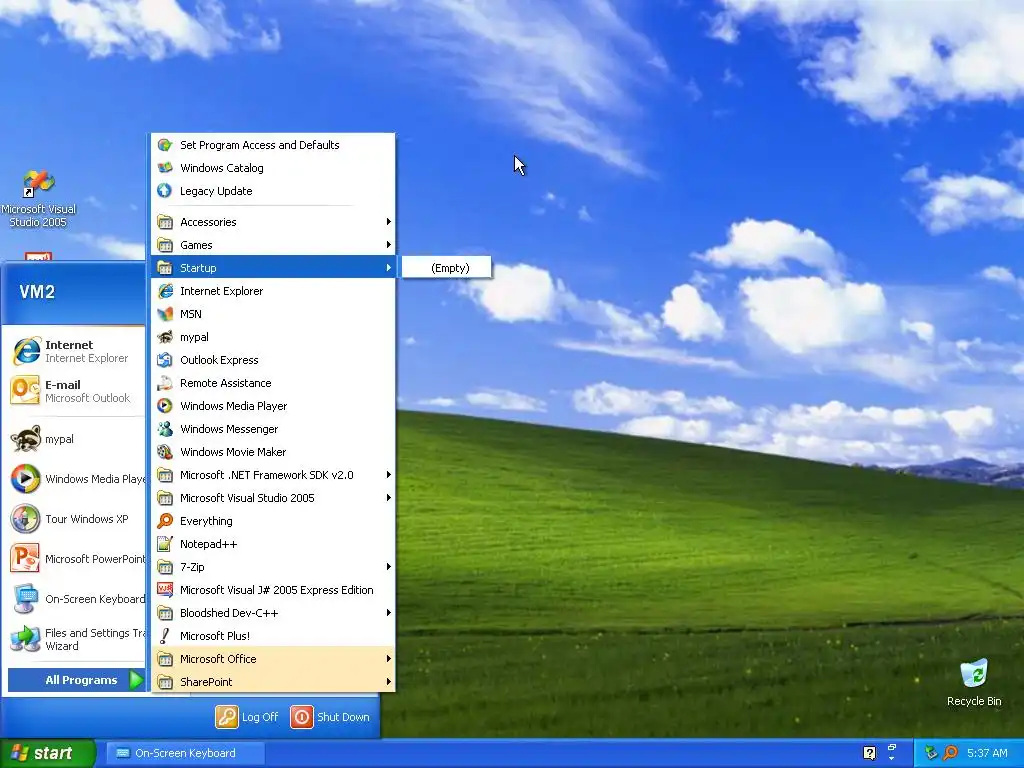1024x768 pixels.
Task: Click the Internet Explorer icon in the programs list
Action: click(x=165, y=291)
